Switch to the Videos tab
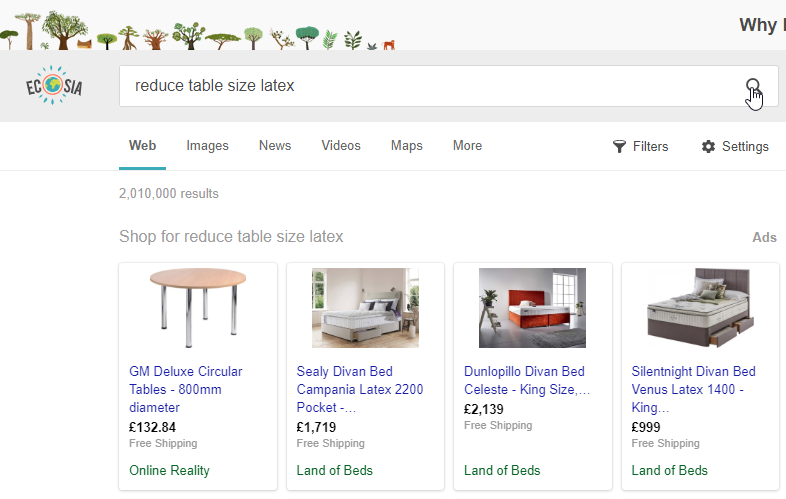786x499 pixels. 341,145
